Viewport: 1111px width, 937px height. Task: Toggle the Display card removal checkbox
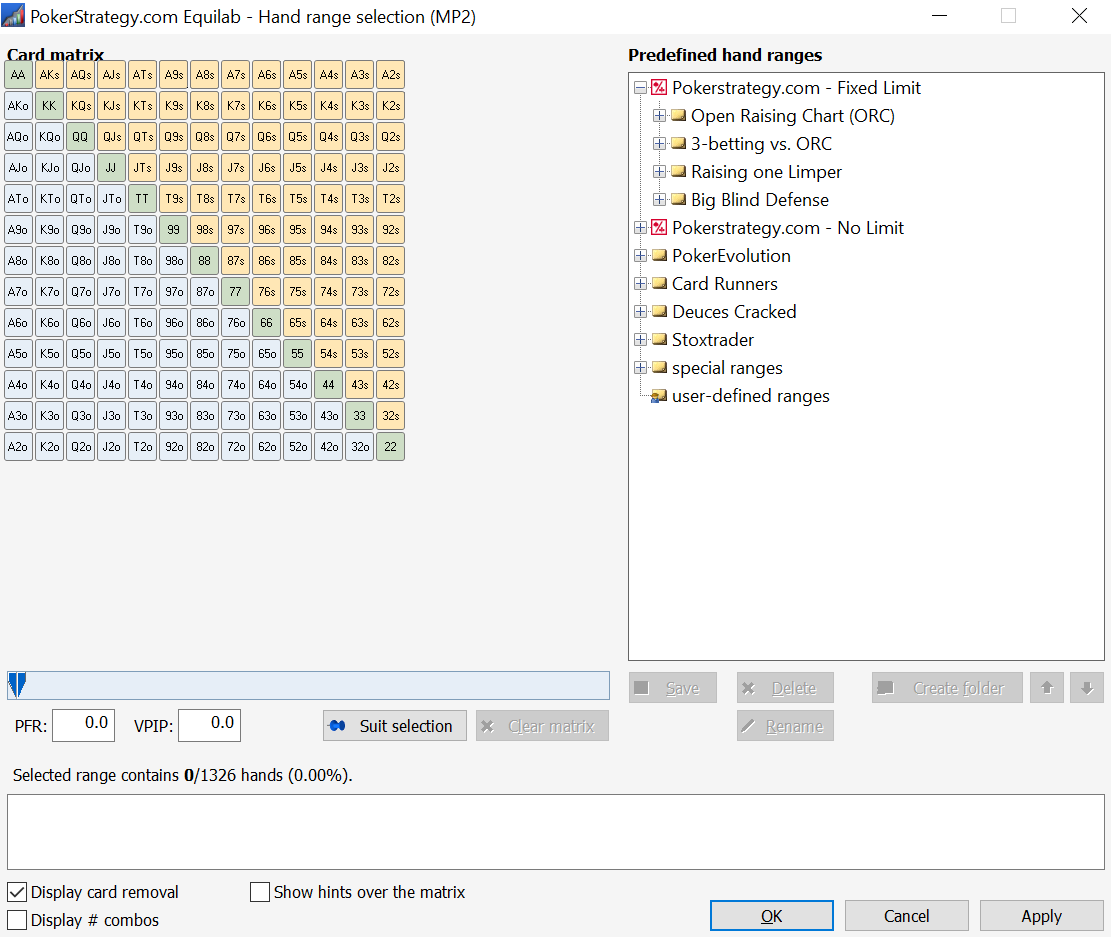pyautogui.click(x=17, y=892)
